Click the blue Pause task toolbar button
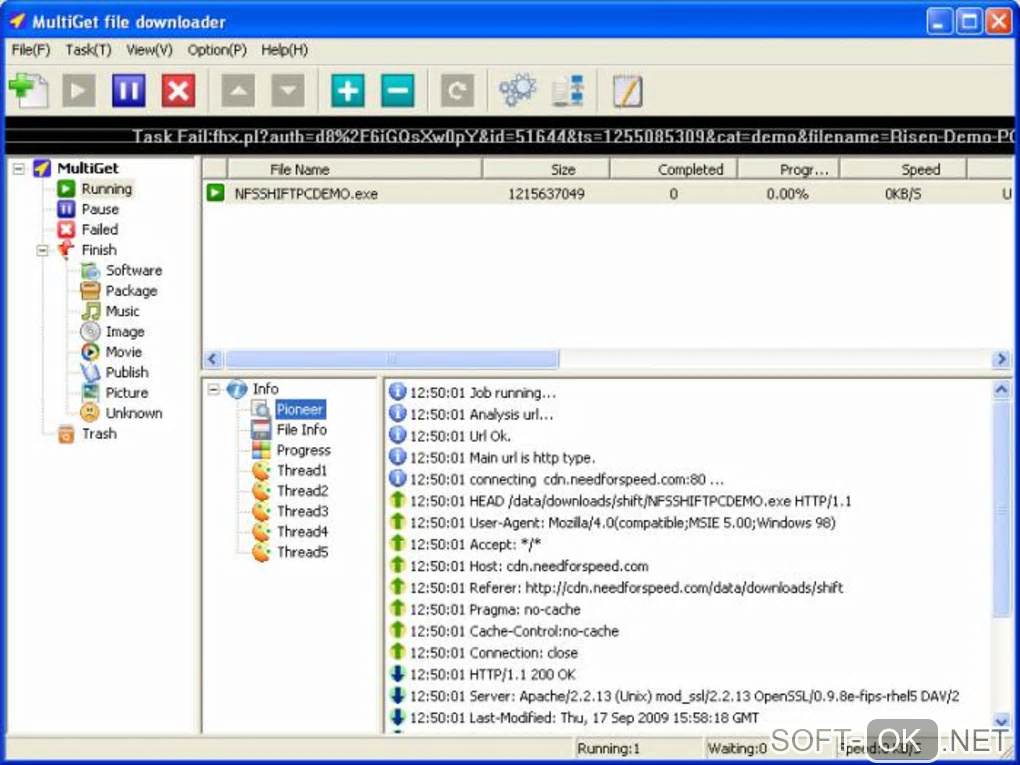Screen dimensions: 1020x765 [x=129, y=90]
